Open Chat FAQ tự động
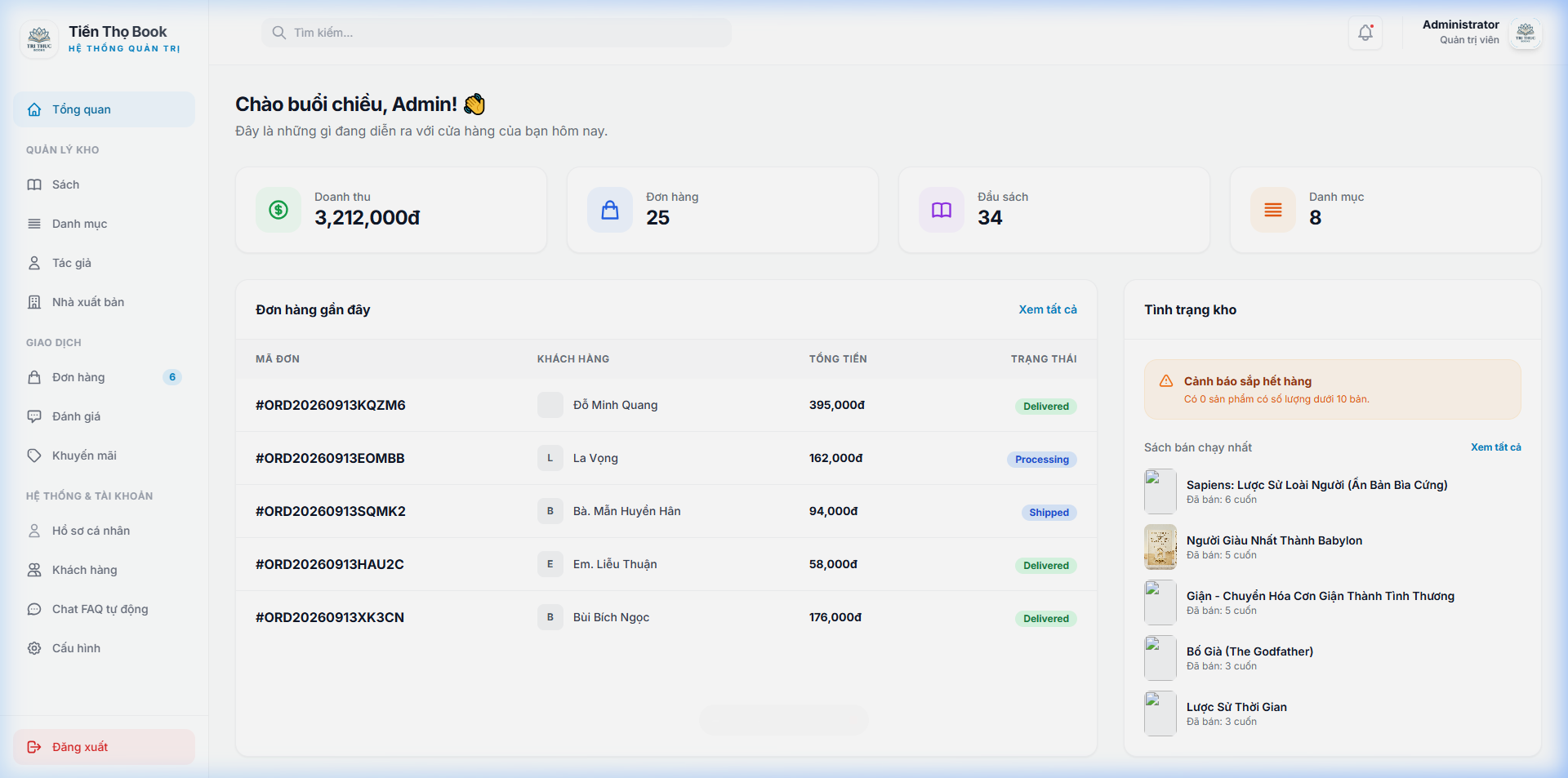This screenshot has width=1568, height=778. click(x=104, y=609)
